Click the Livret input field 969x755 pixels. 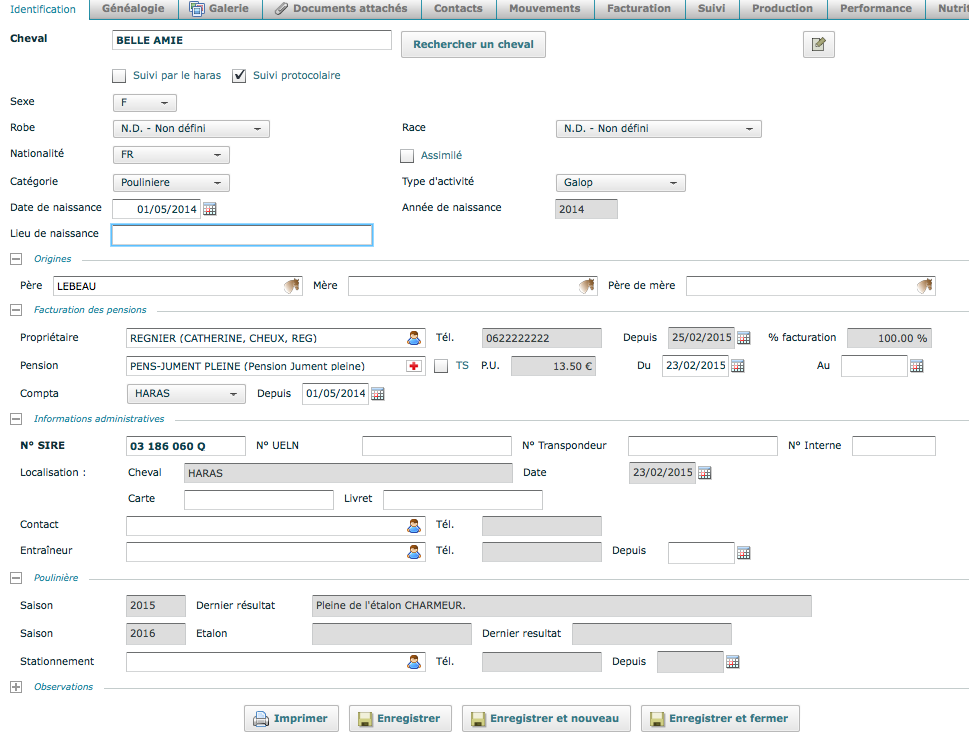pyautogui.click(x=463, y=500)
